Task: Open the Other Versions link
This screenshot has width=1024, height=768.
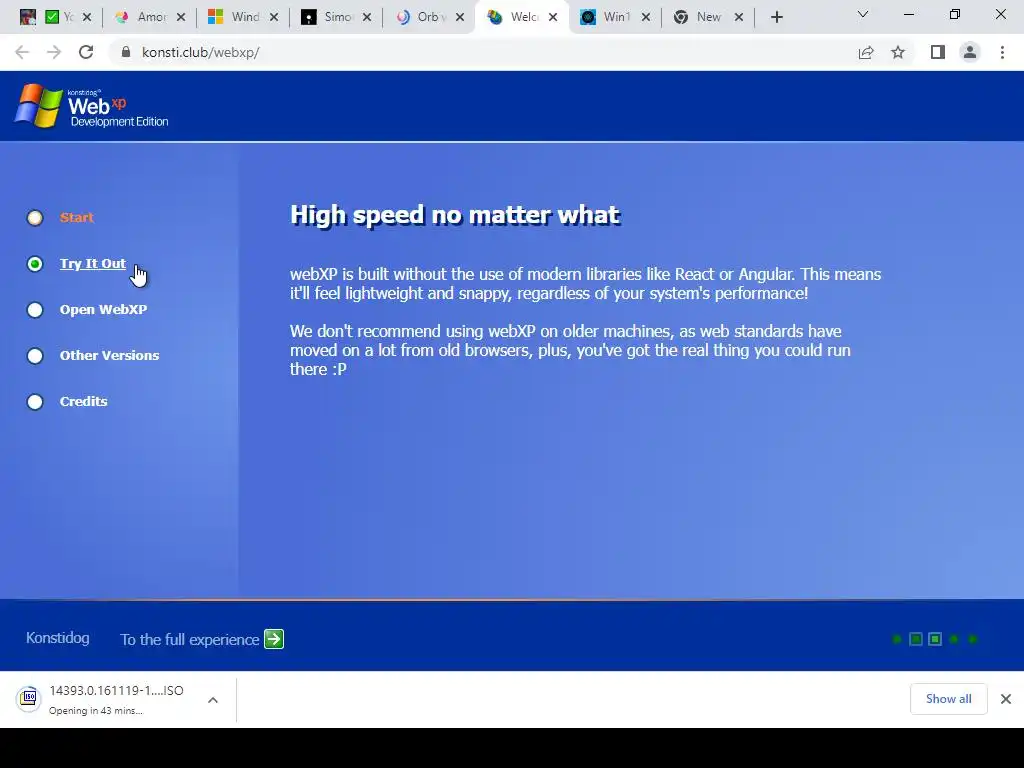Action: pyautogui.click(x=109, y=356)
